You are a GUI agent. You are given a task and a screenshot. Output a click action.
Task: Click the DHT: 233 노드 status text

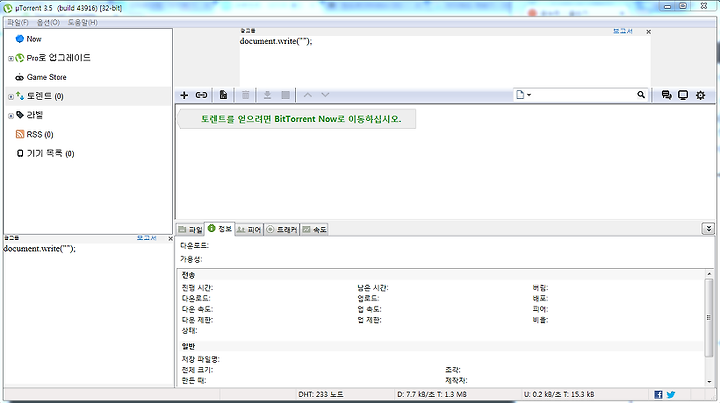(321, 394)
